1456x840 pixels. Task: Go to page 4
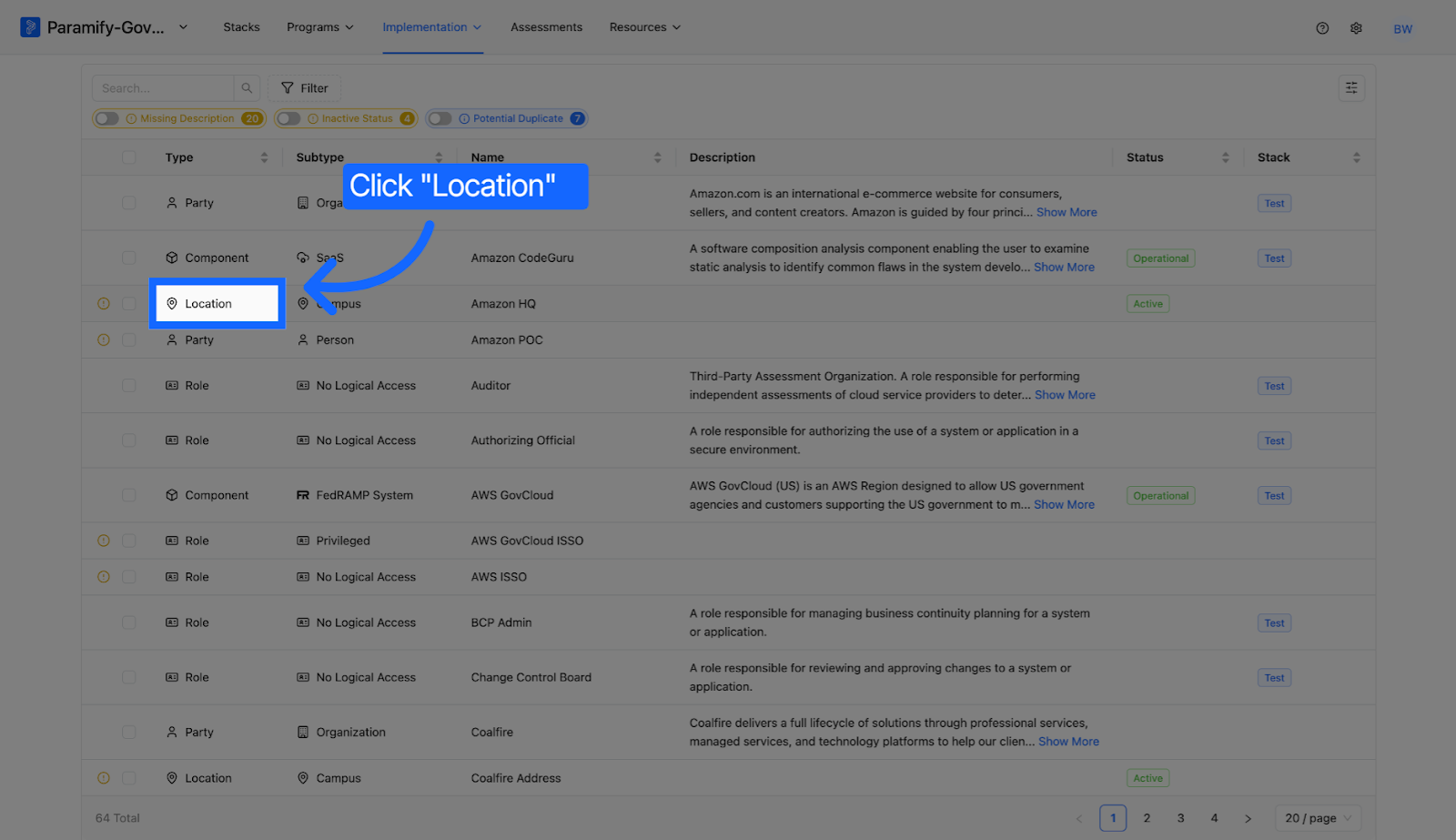(1214, 818)
